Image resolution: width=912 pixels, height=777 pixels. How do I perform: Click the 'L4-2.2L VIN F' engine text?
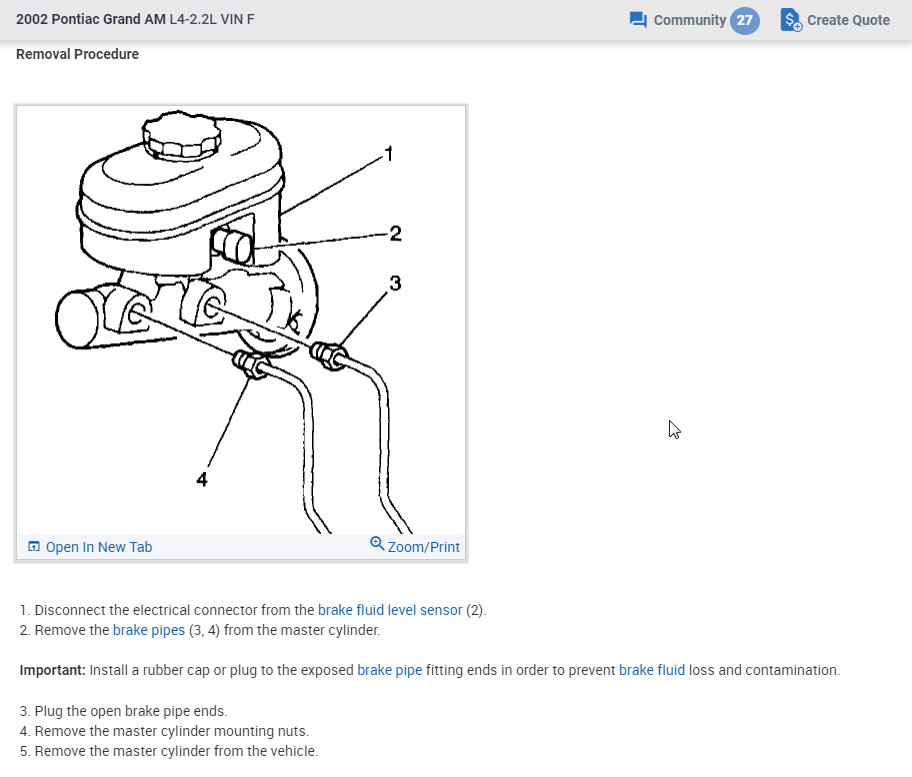click(x=212, y=19)
